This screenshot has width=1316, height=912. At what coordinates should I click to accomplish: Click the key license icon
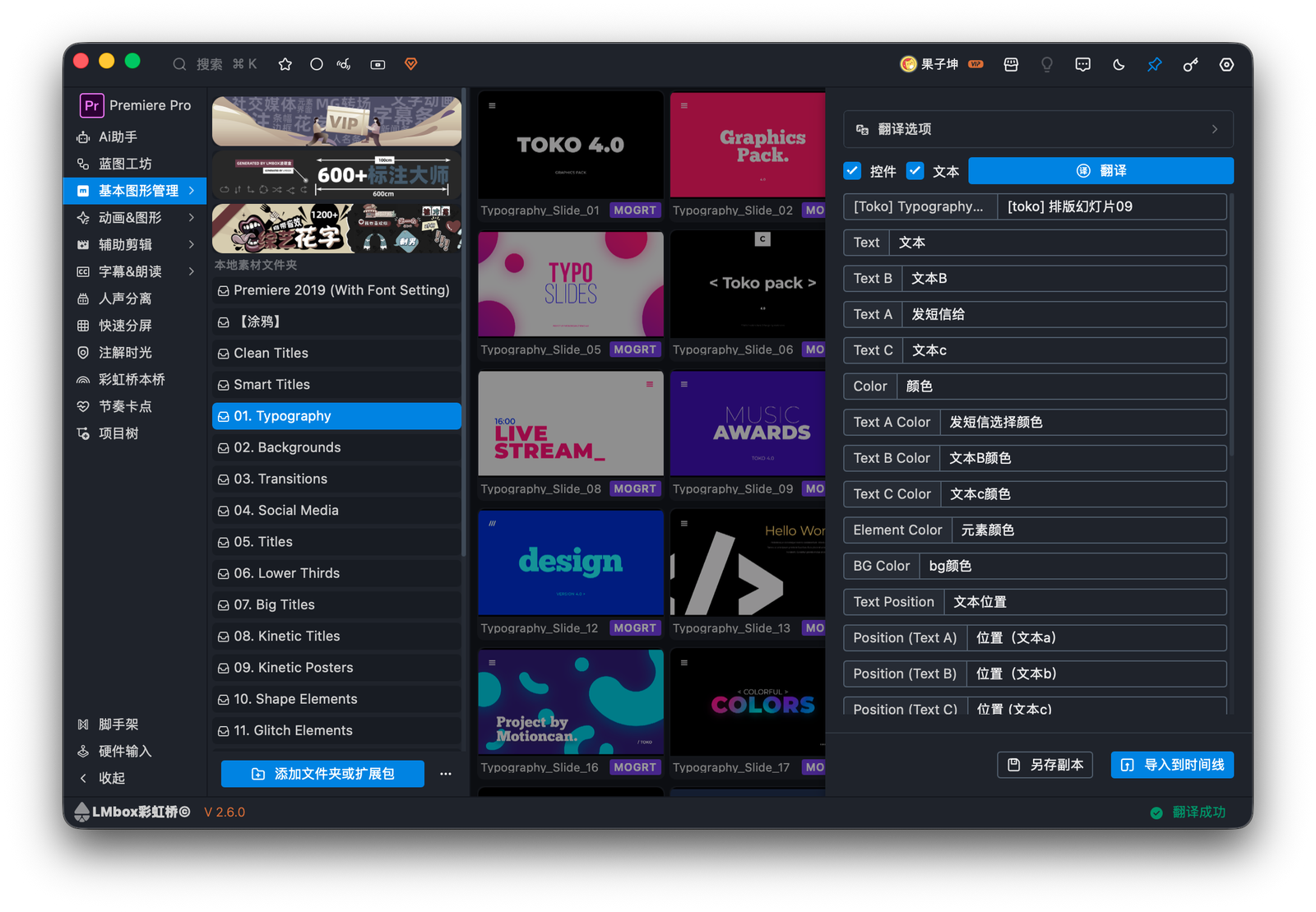coord(1190,64)
